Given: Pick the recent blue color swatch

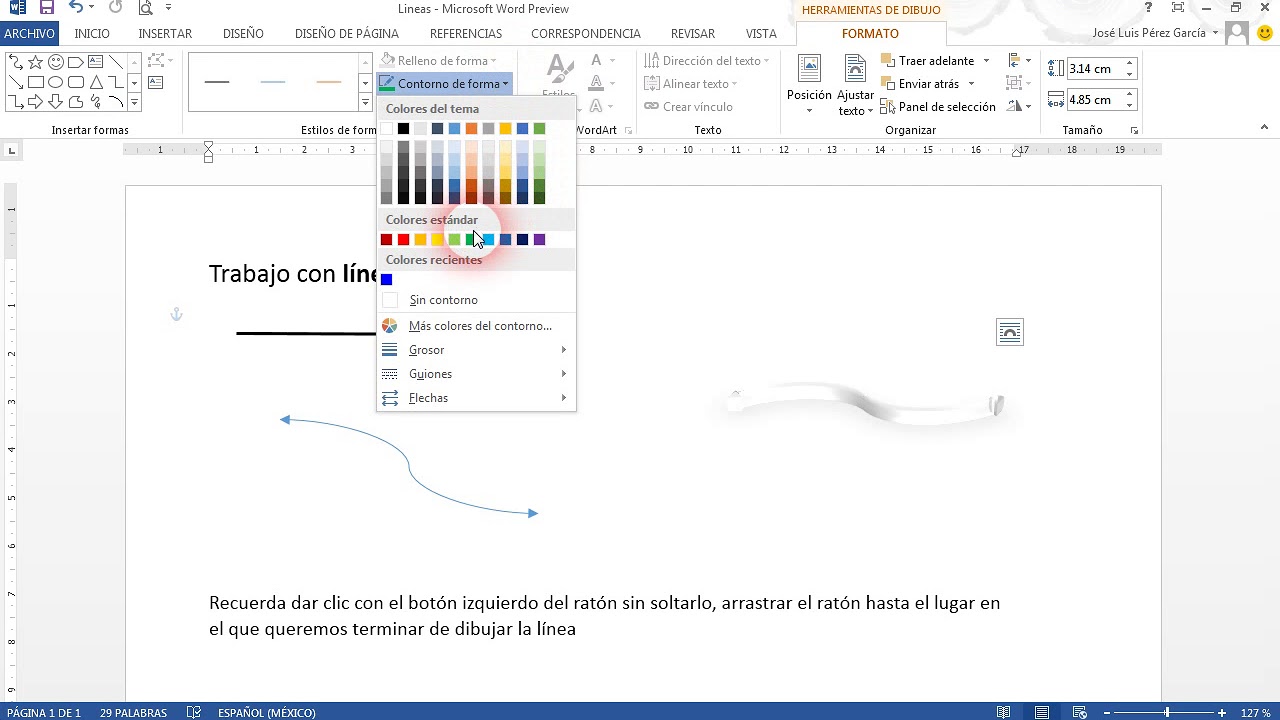Looking at the screenshot, I should (x=386, y=279).
